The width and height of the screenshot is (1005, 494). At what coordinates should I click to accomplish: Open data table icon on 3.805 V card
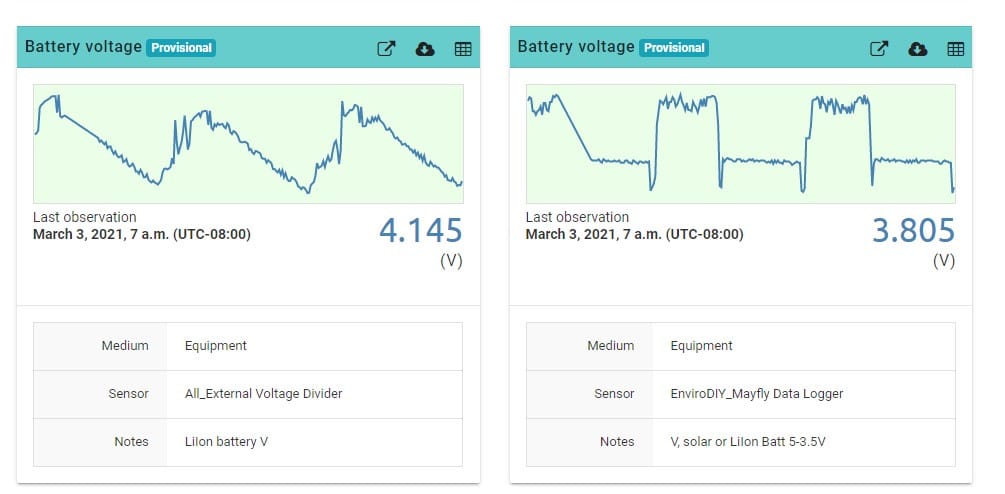[956, 48]
